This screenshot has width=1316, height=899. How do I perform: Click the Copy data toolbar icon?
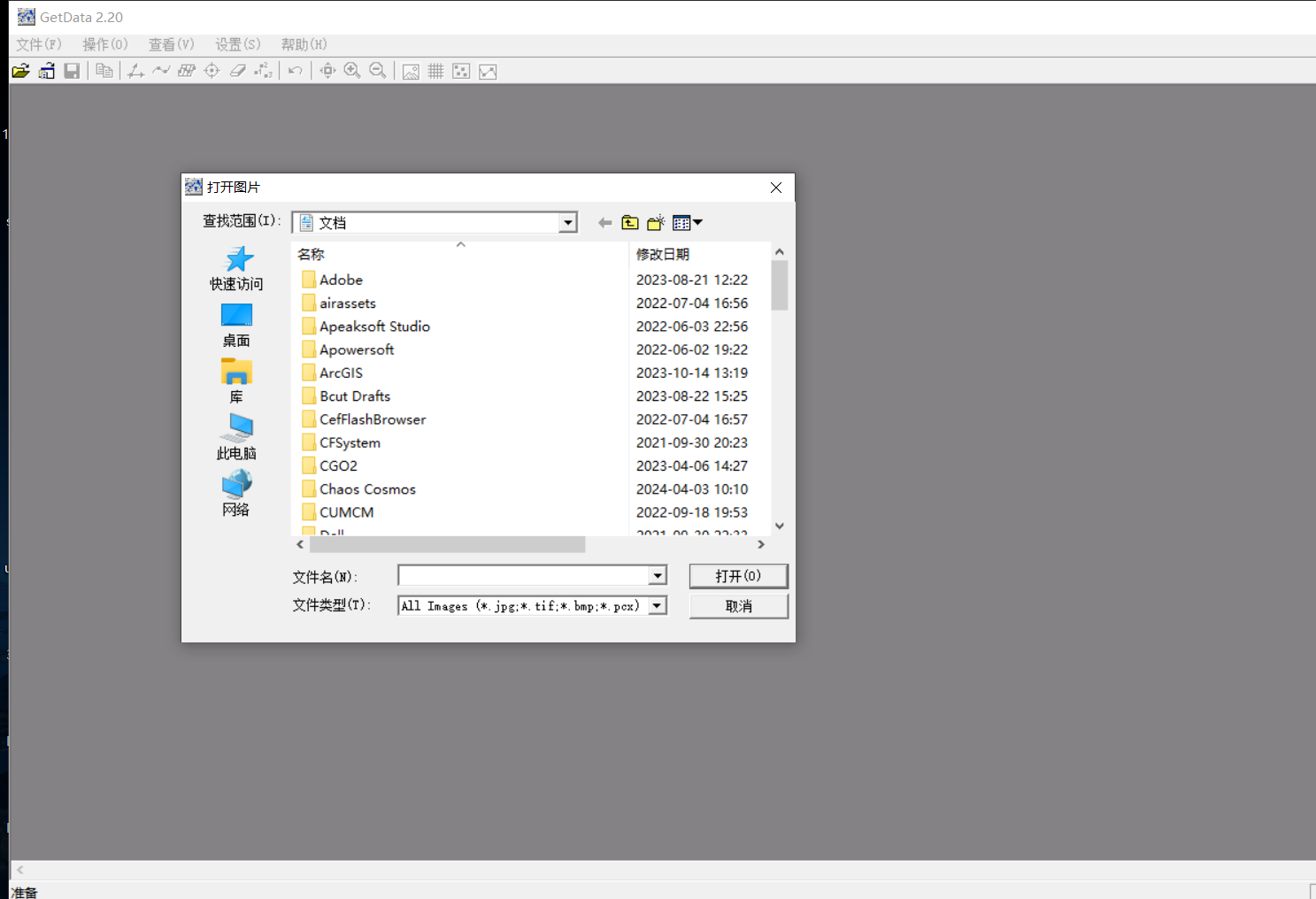pyautogui.click(x=104, y=71)
